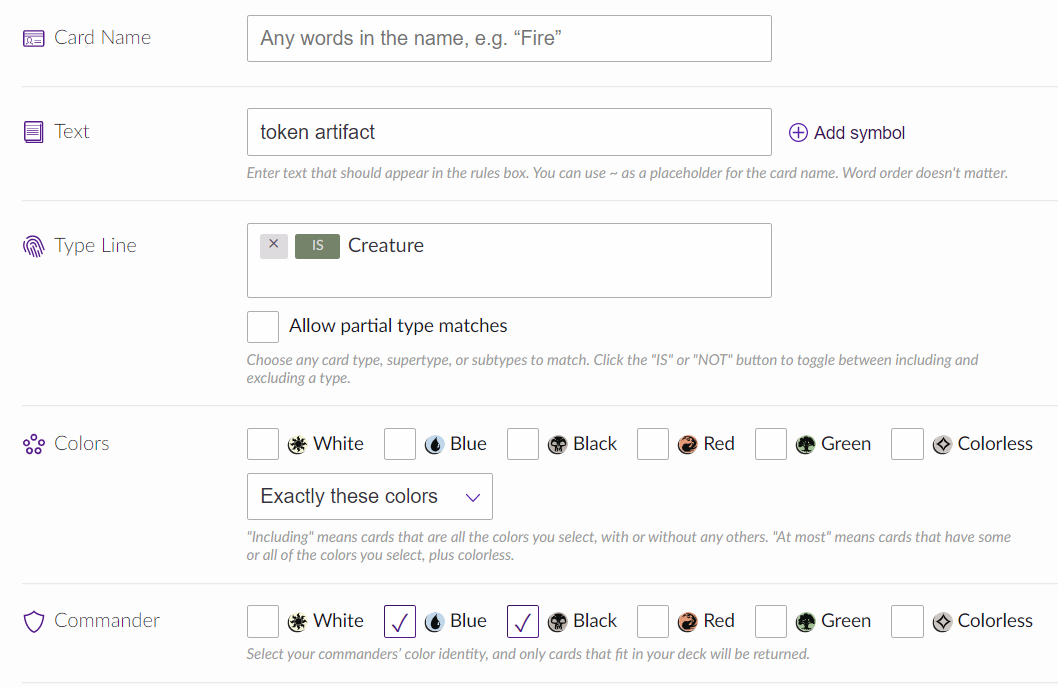Click the Text field containing token artifact

509,132
